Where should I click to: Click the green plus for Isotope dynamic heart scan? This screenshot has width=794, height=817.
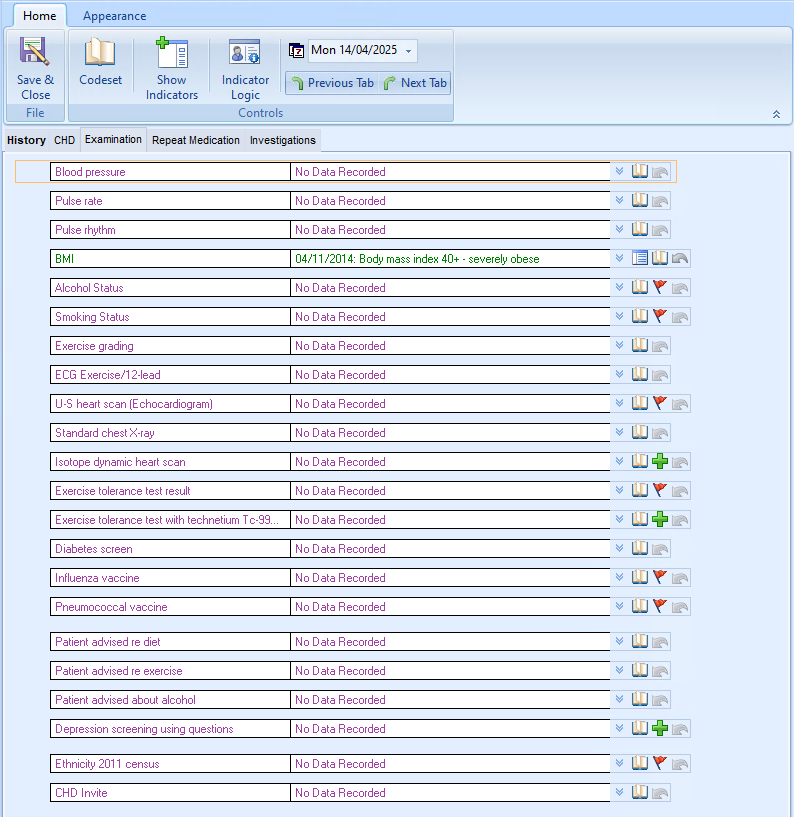tap(660, 462)
